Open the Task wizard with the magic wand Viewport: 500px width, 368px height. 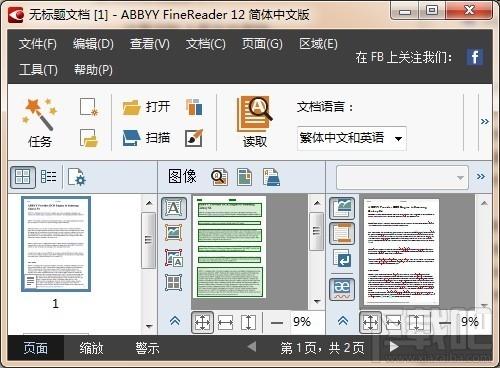[40, 122]
